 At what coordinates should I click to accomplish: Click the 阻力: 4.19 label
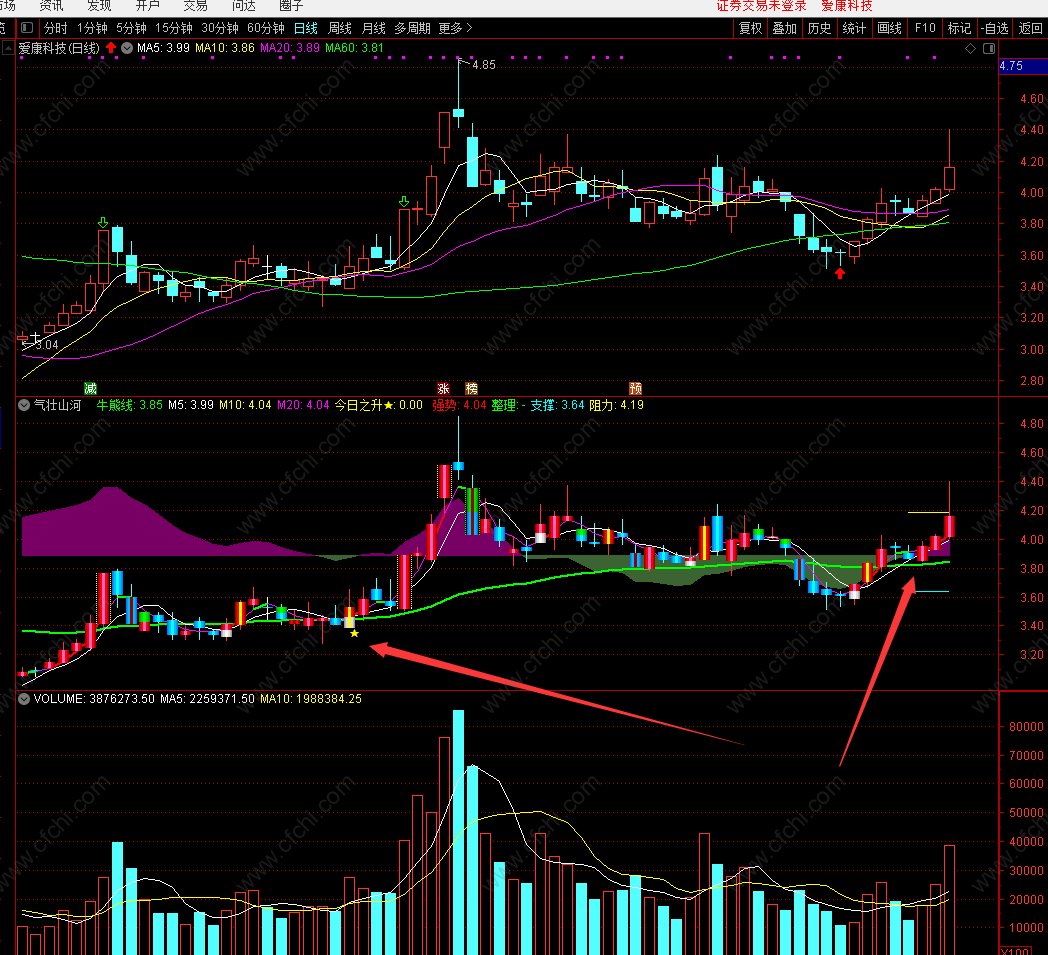click(616, 405)
